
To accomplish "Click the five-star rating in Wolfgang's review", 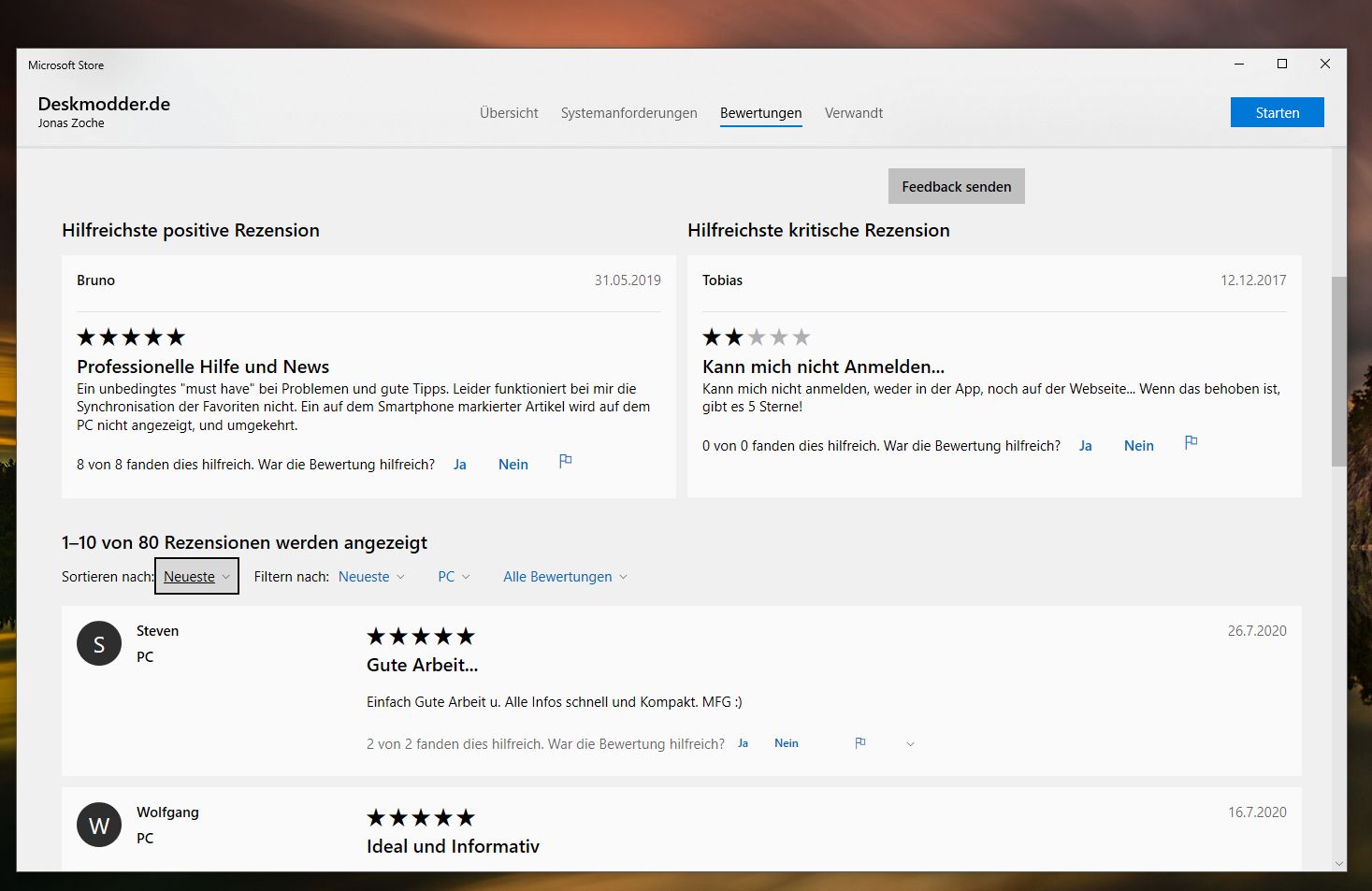I will tap(421, 817).
